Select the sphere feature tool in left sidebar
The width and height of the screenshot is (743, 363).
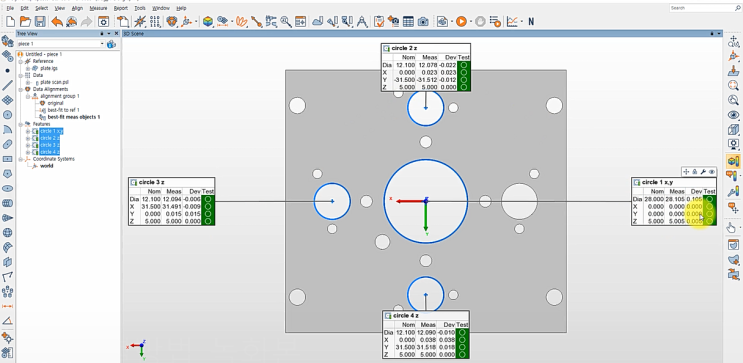click(x=7, y=233)
